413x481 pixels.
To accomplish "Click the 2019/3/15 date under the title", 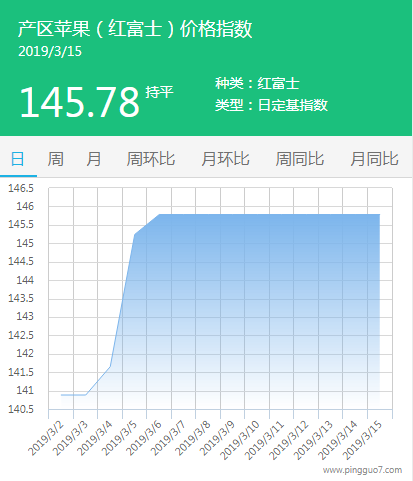I will [x=50, y=52].
